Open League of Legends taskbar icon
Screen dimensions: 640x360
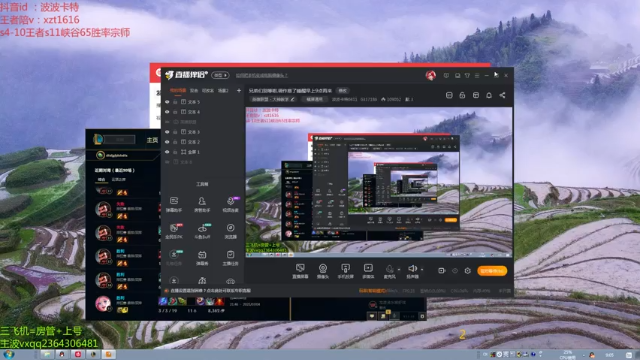93,354
